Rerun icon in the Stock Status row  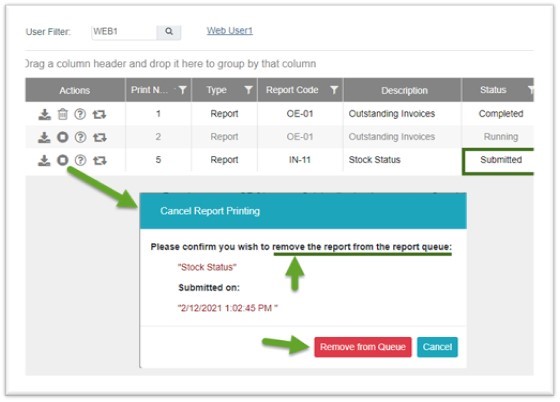100,160
